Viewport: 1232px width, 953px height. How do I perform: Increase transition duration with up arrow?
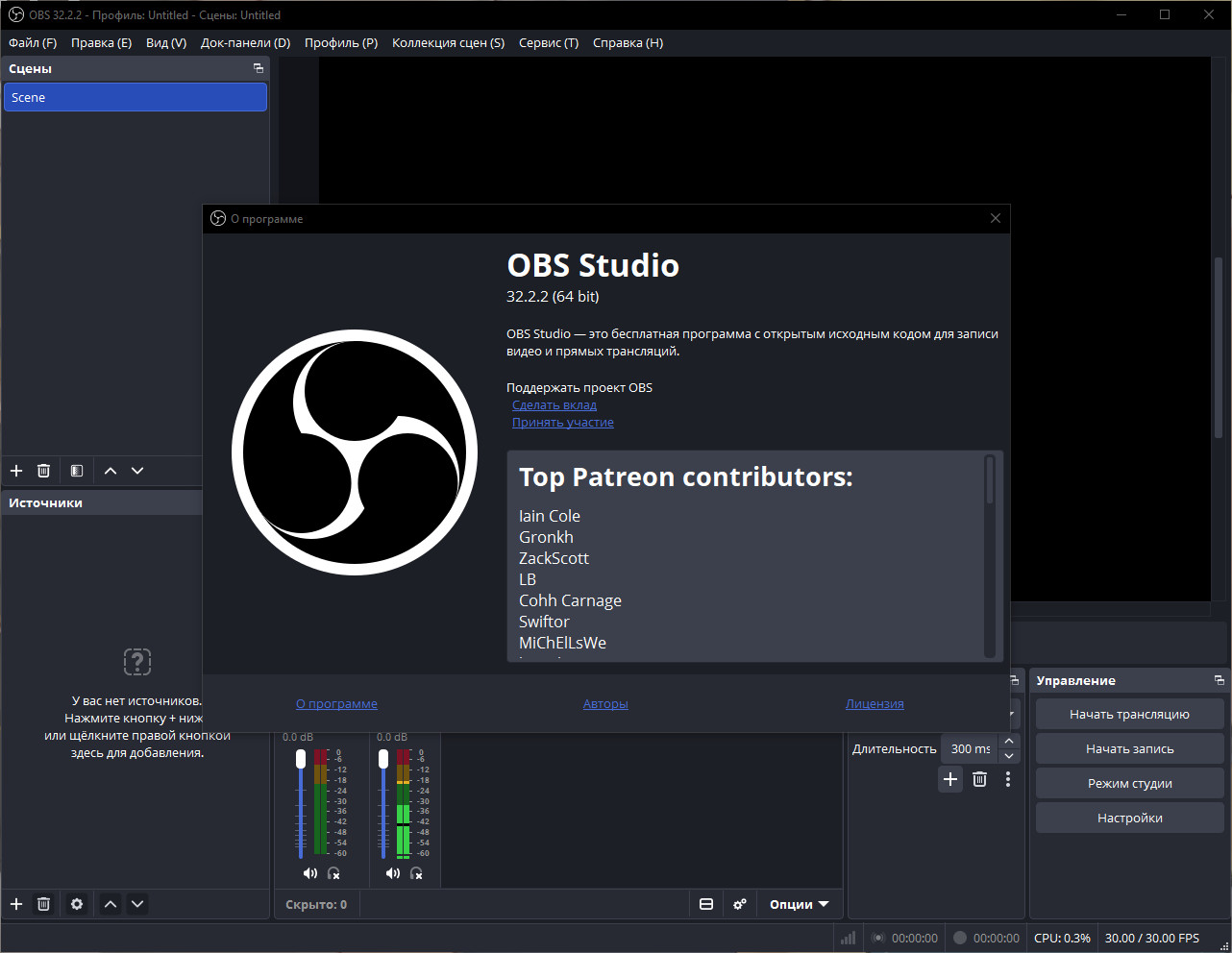[1009, 742]
